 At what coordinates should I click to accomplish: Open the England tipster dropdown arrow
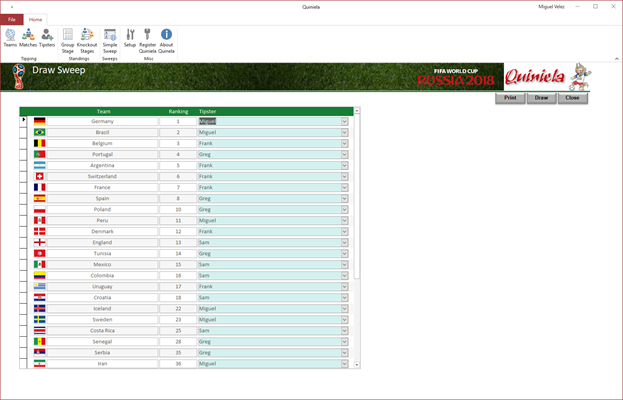point(344,242)
